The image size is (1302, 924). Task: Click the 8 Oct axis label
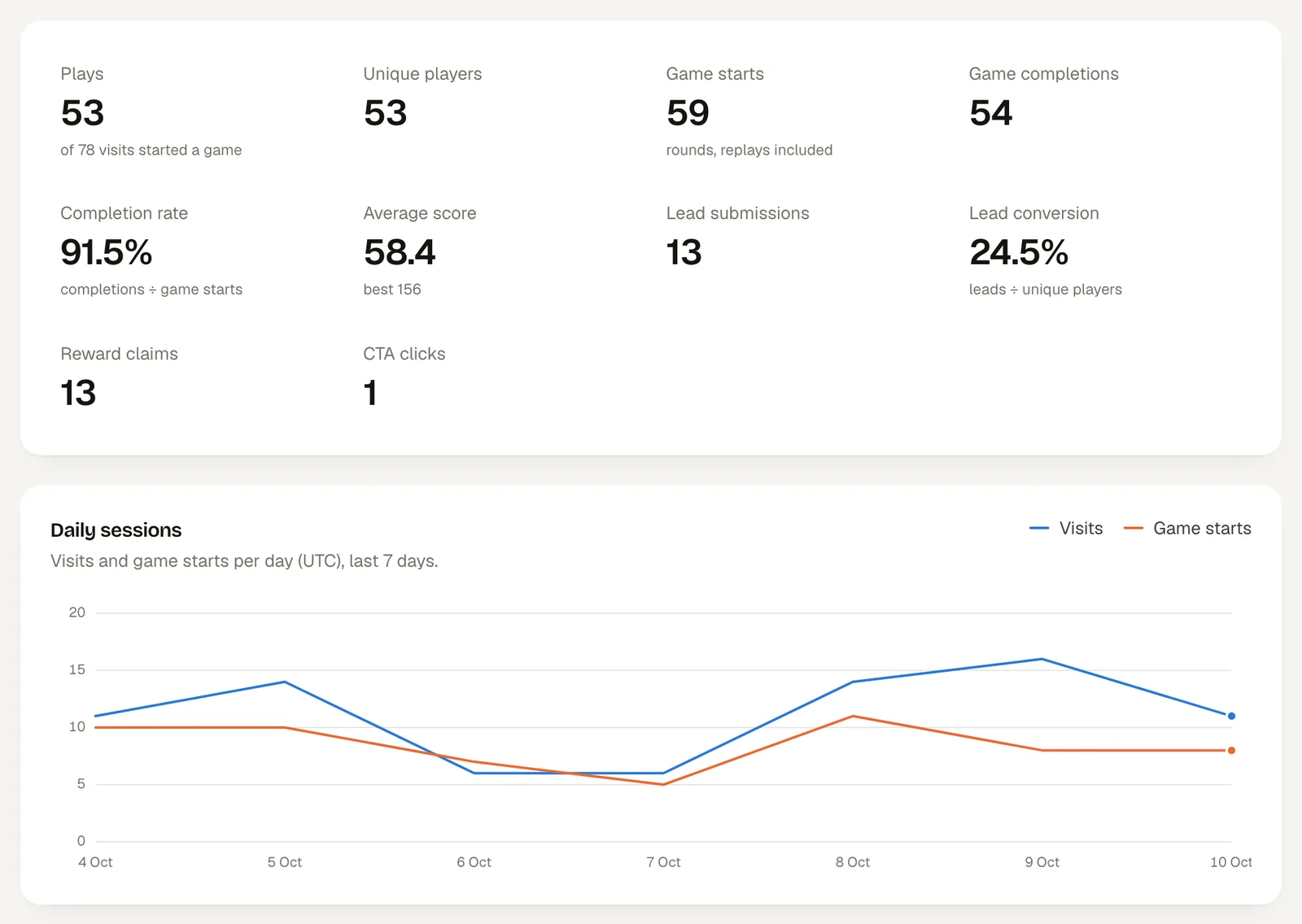pyautogui.click(x=853, y=862)
